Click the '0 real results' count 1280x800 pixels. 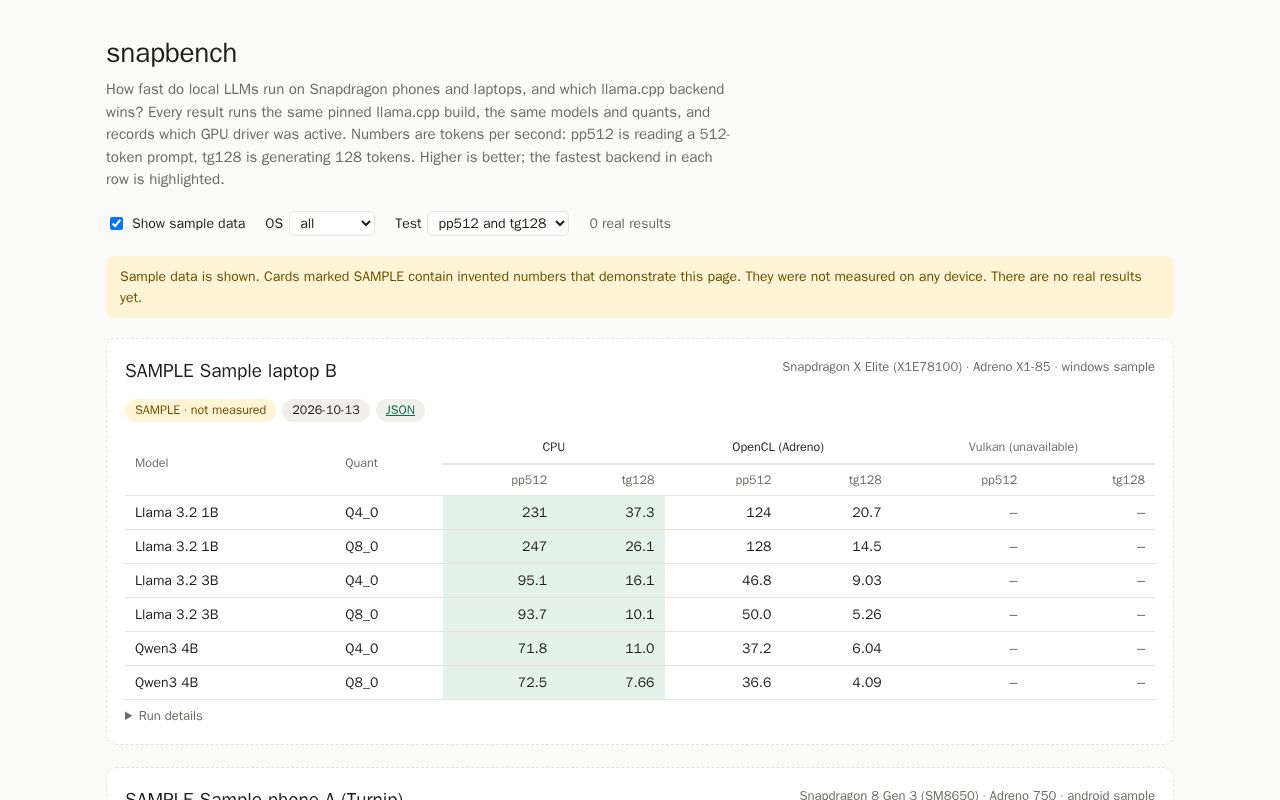click(630, 224)
